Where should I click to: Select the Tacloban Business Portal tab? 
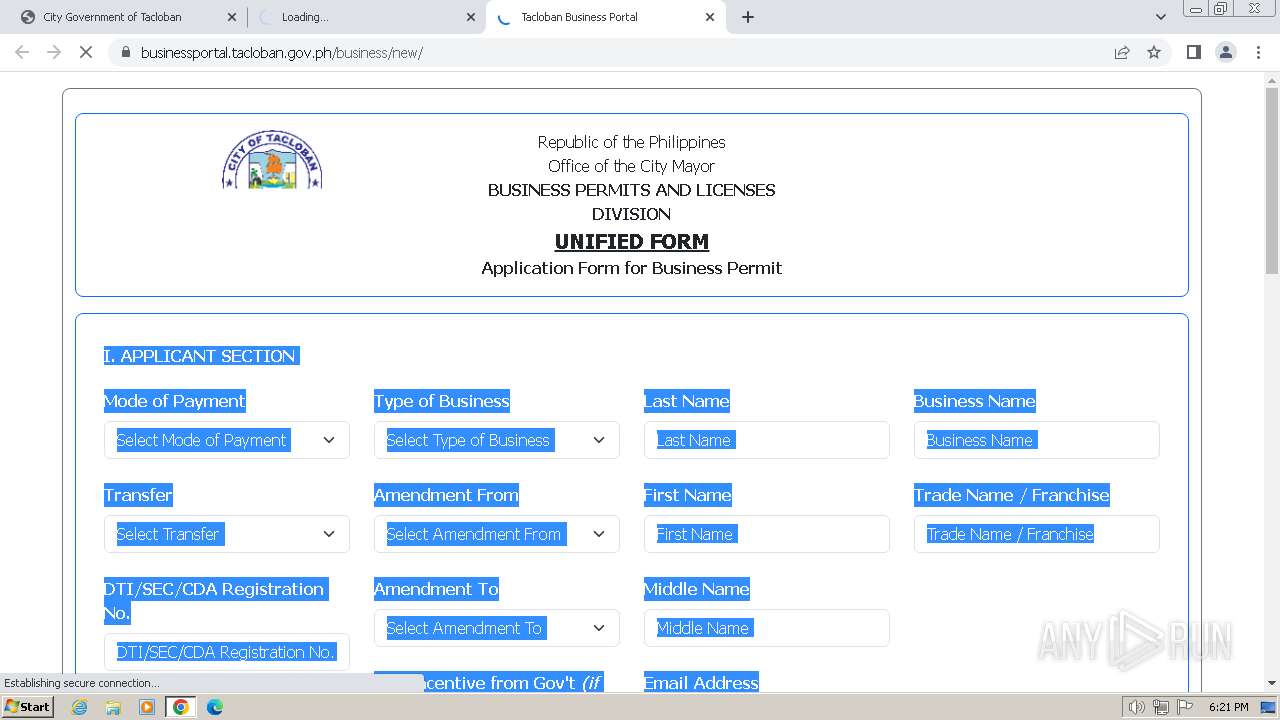[605, 17]
